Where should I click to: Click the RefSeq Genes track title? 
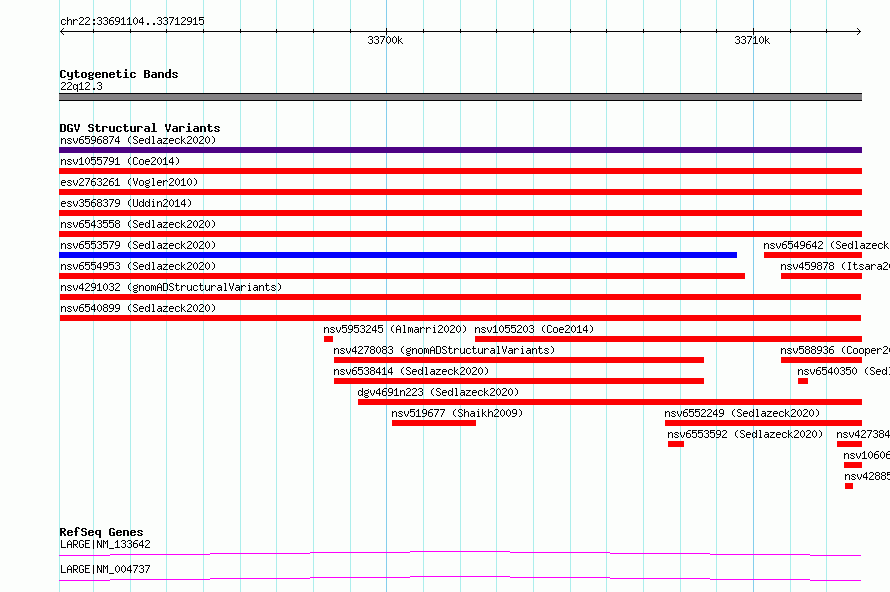(x=101, y=532)
